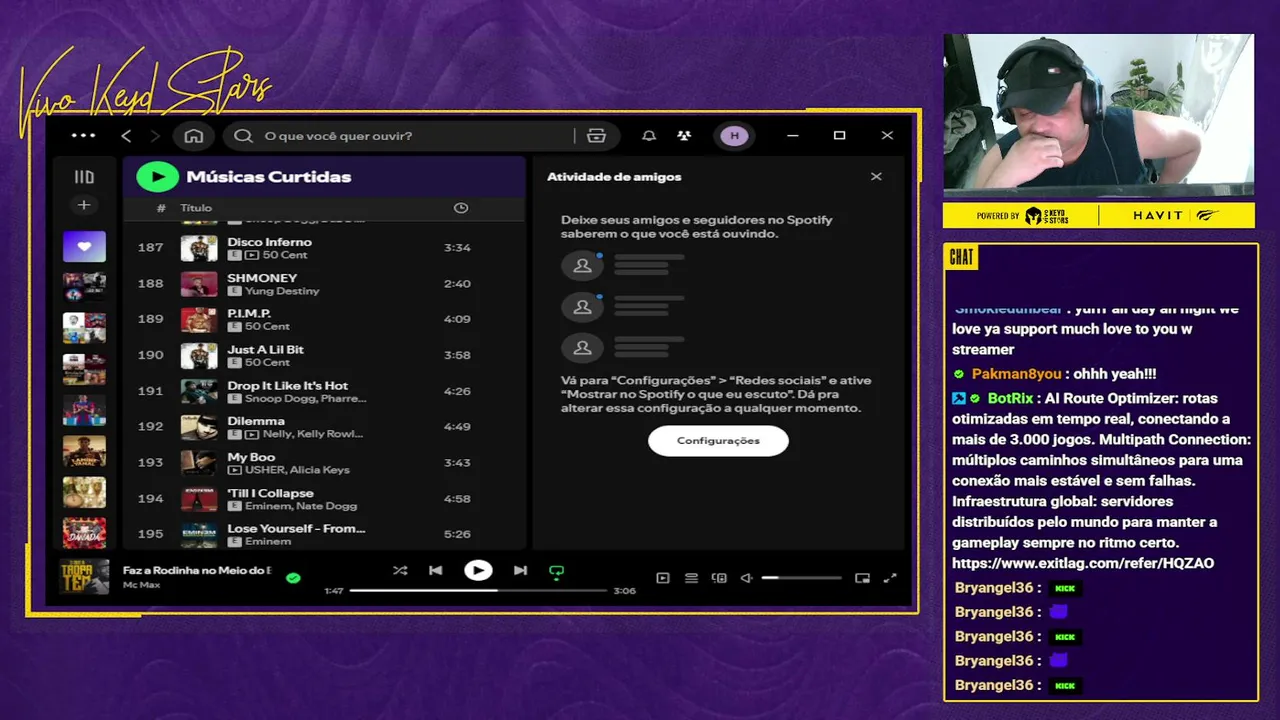Open artist 'Yung Destiny' link
The height and width of the screenshot is (720, 1280).
pyautogui.click(x=282, y=291)
